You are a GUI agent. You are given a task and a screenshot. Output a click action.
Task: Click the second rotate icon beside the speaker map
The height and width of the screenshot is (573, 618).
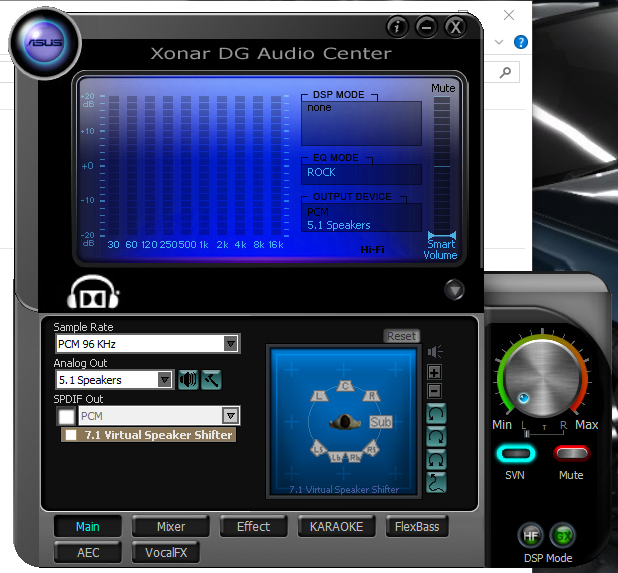click(436, 437)
